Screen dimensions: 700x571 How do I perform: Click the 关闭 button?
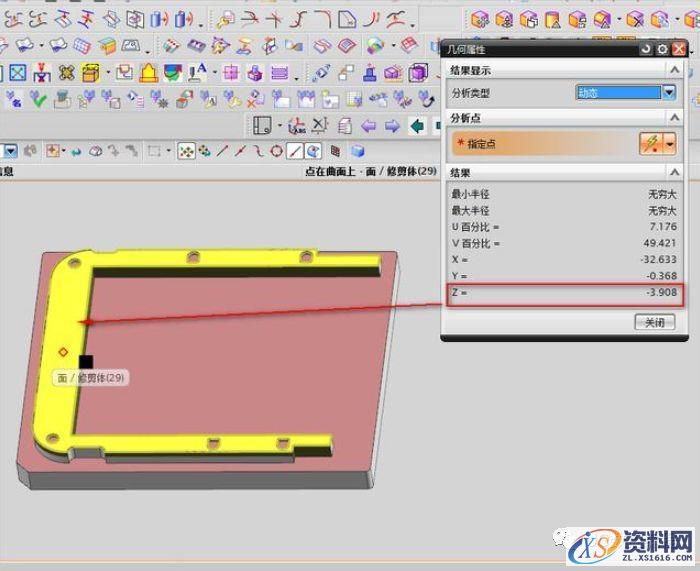655,322
